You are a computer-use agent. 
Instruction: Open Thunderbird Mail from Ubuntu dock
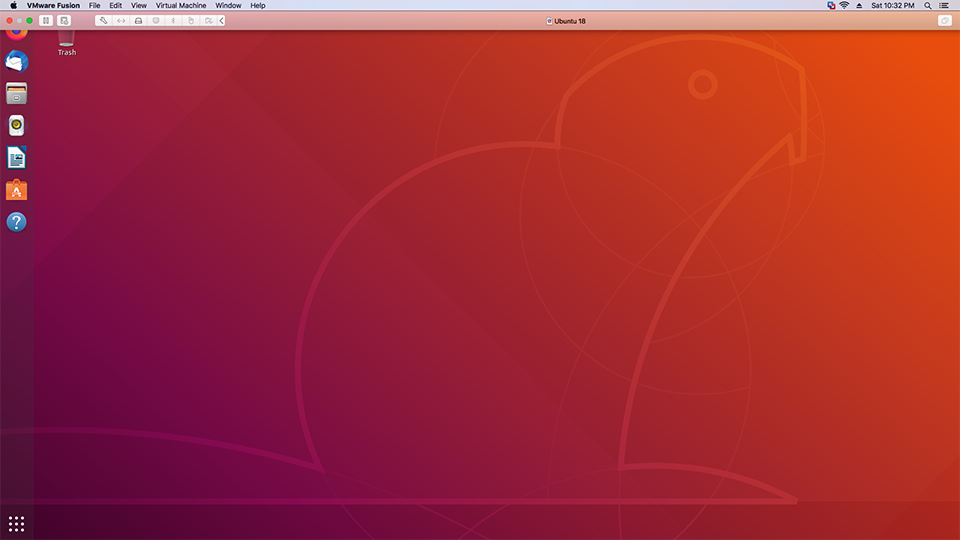click(17, 61)
